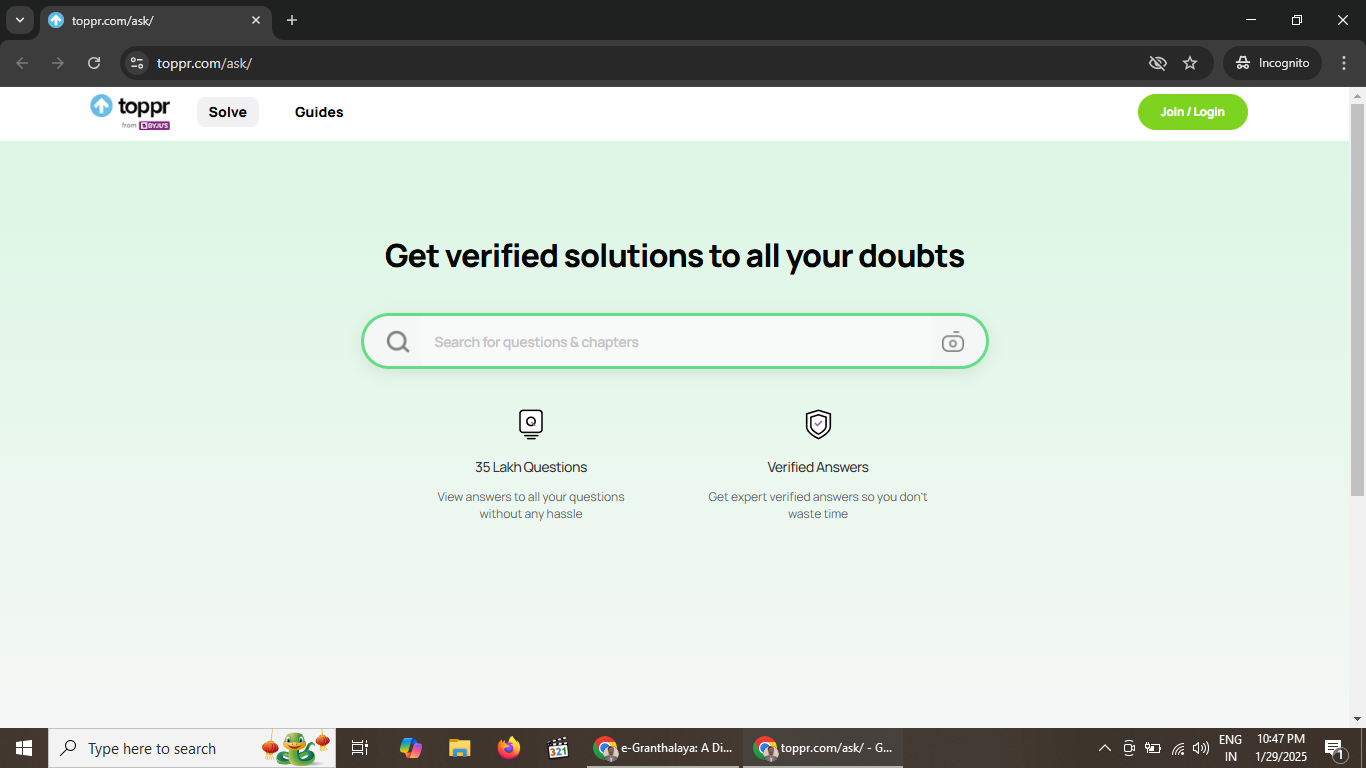This screenshot has height=768, width=1366.
Task: Select the toppr.com/ask/ browser tab
Action: tap(156, 20)
